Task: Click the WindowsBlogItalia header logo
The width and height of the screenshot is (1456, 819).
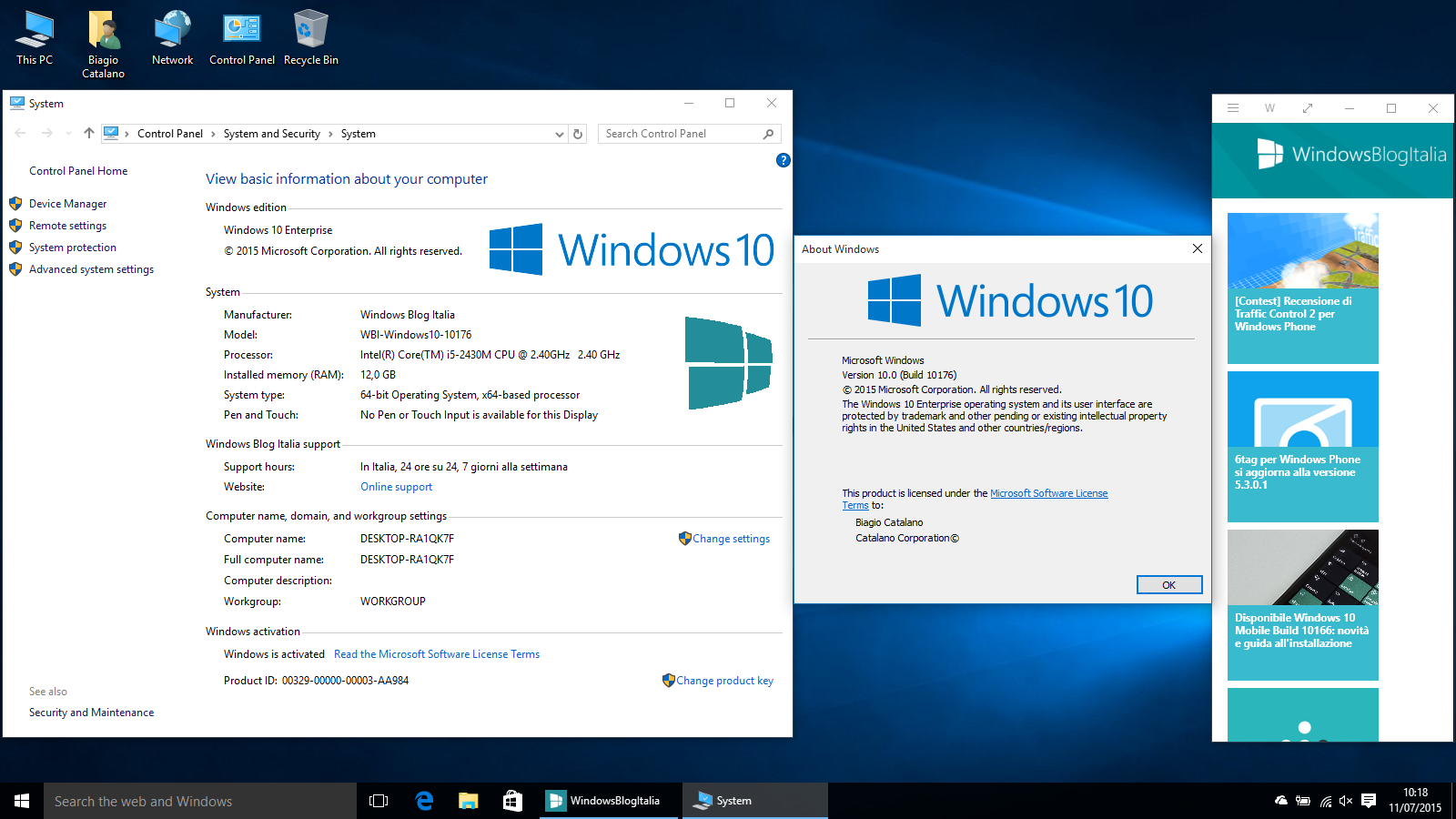Action: point(1351,155)
